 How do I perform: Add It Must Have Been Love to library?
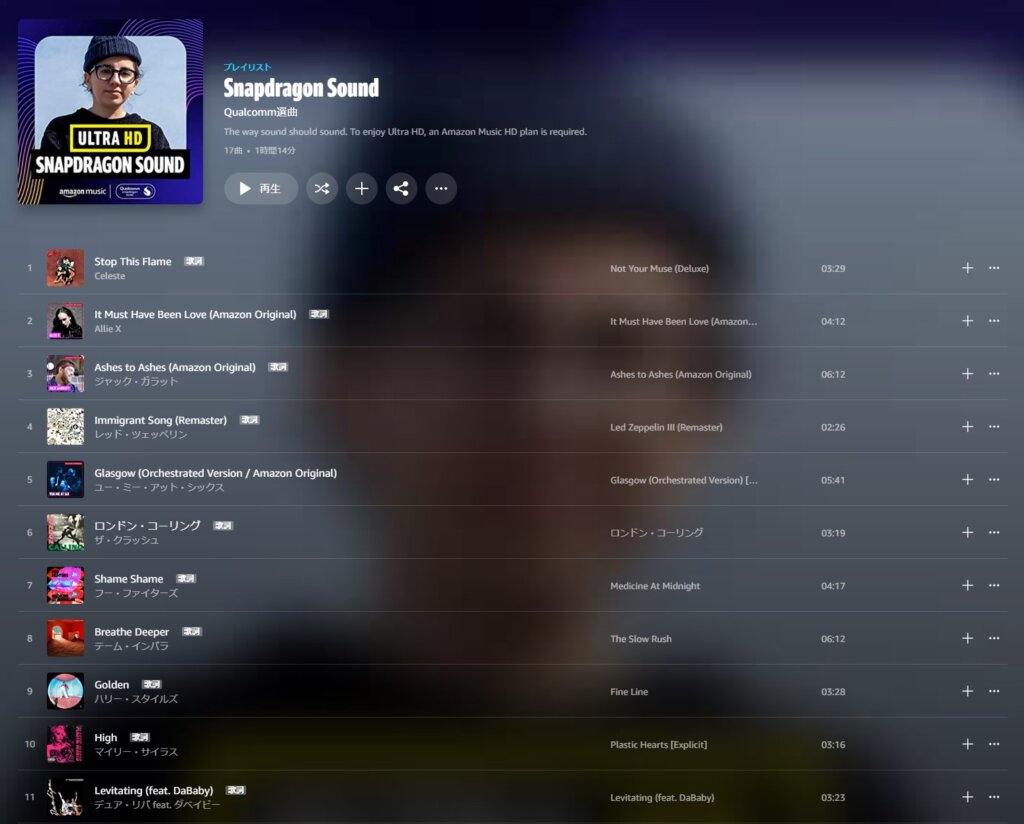pos(967,321)
